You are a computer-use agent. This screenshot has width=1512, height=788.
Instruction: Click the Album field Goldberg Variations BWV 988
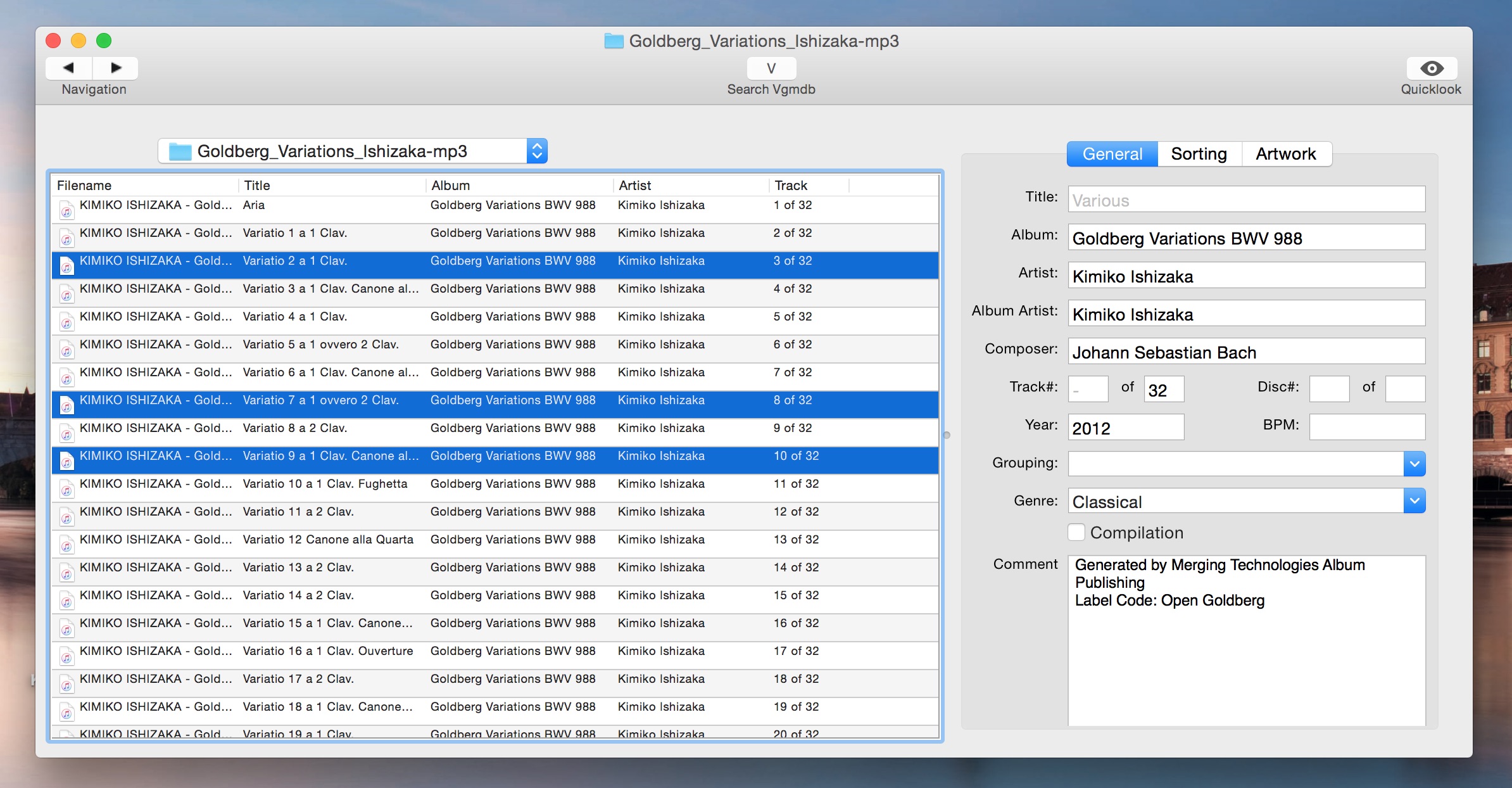click(1246, 238)
